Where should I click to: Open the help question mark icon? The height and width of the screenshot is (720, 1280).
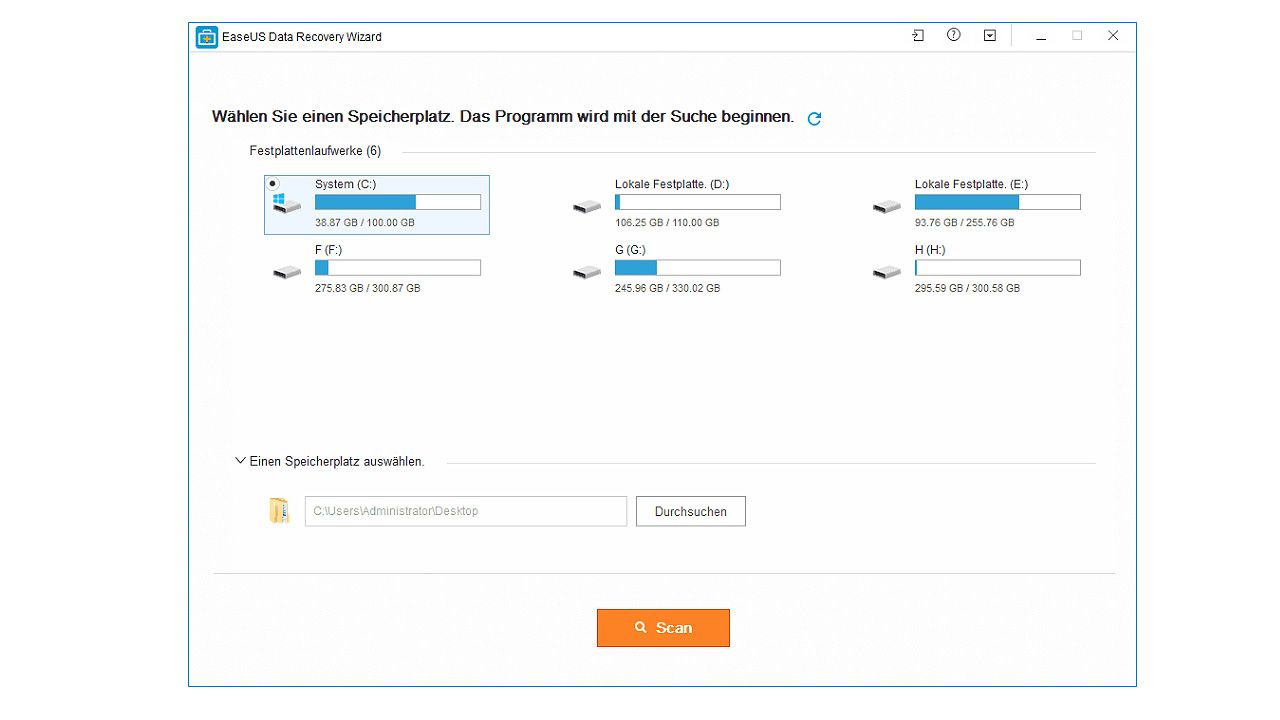(954, 35)
